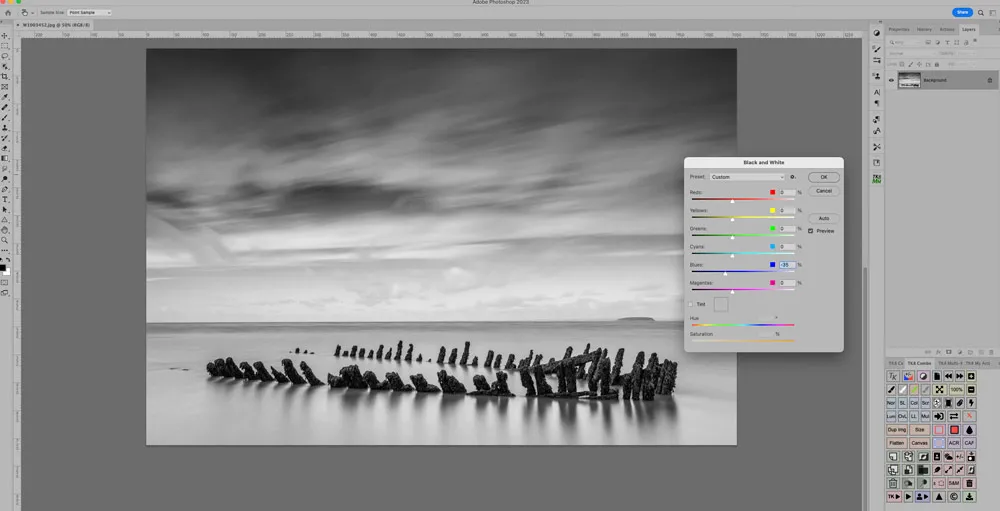Click the TK logo button in TK8 Combo
This screenshot has height=511, width=1000.
(893, 376)
